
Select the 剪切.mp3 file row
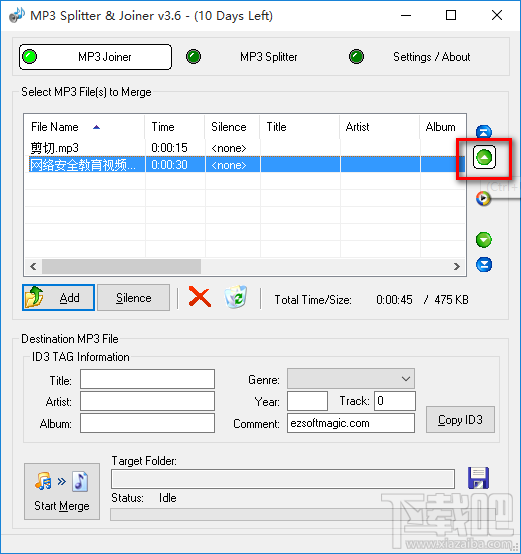click(244, 148)
